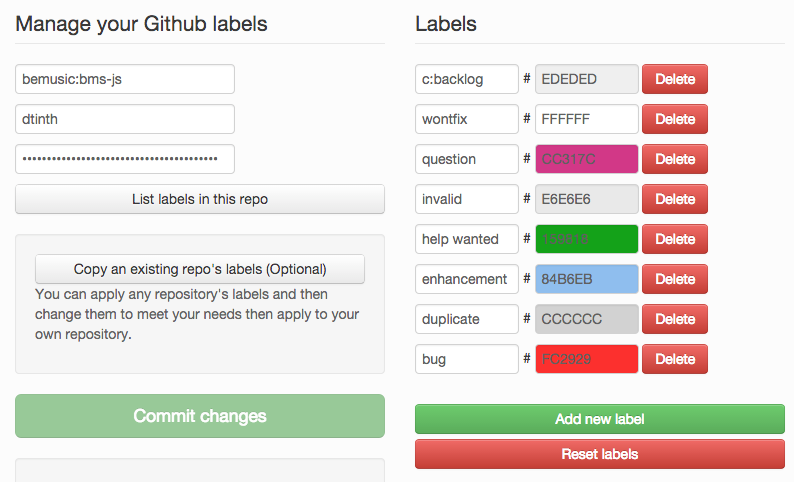Click the username field containing 'dtinth'
The height and width of the screenshot is (482, 794).
pos(125,119)
